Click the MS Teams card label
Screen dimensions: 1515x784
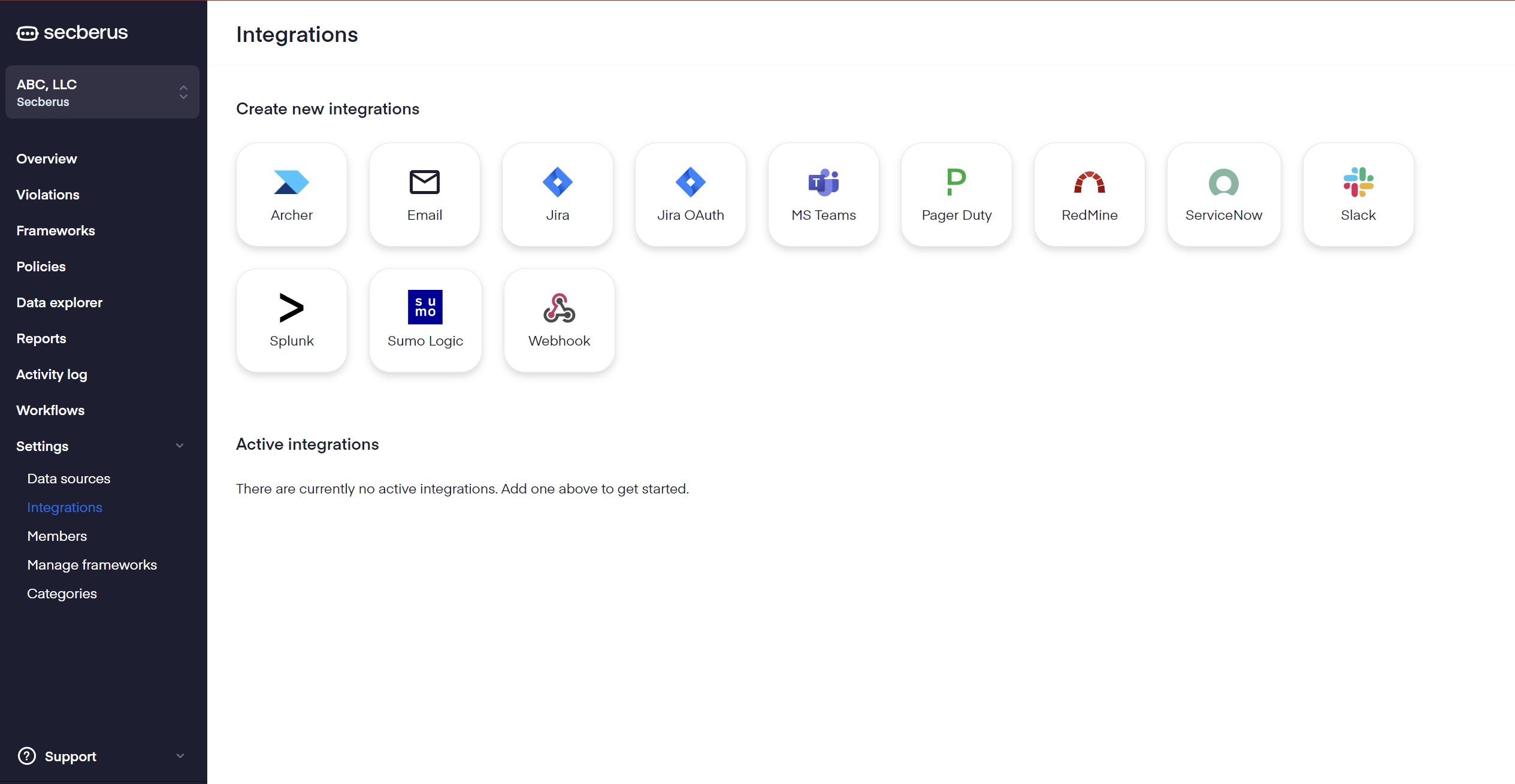pyautogui.click(x=824, y=215)
